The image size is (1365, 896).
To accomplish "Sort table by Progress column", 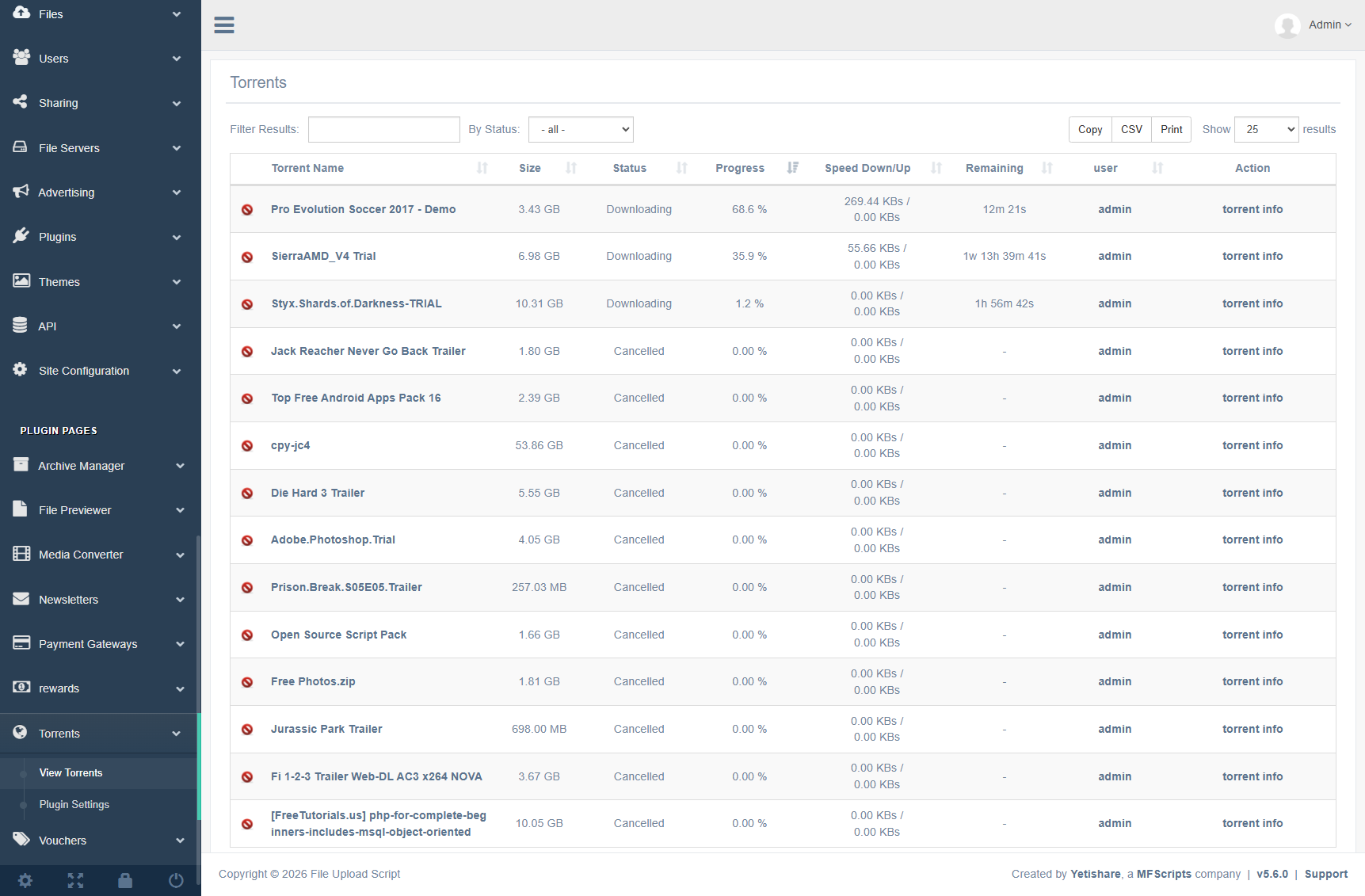I will click(x=740, y=168).
